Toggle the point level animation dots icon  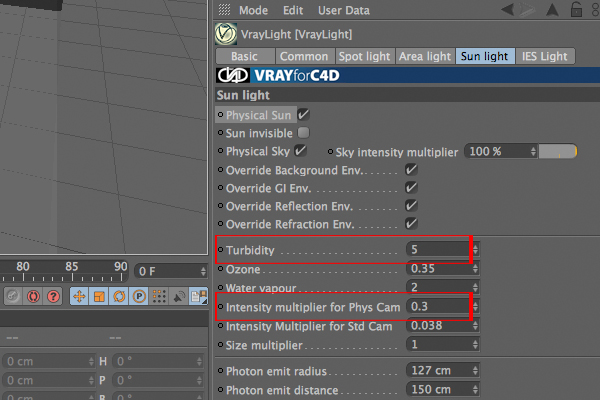[159, 297]
